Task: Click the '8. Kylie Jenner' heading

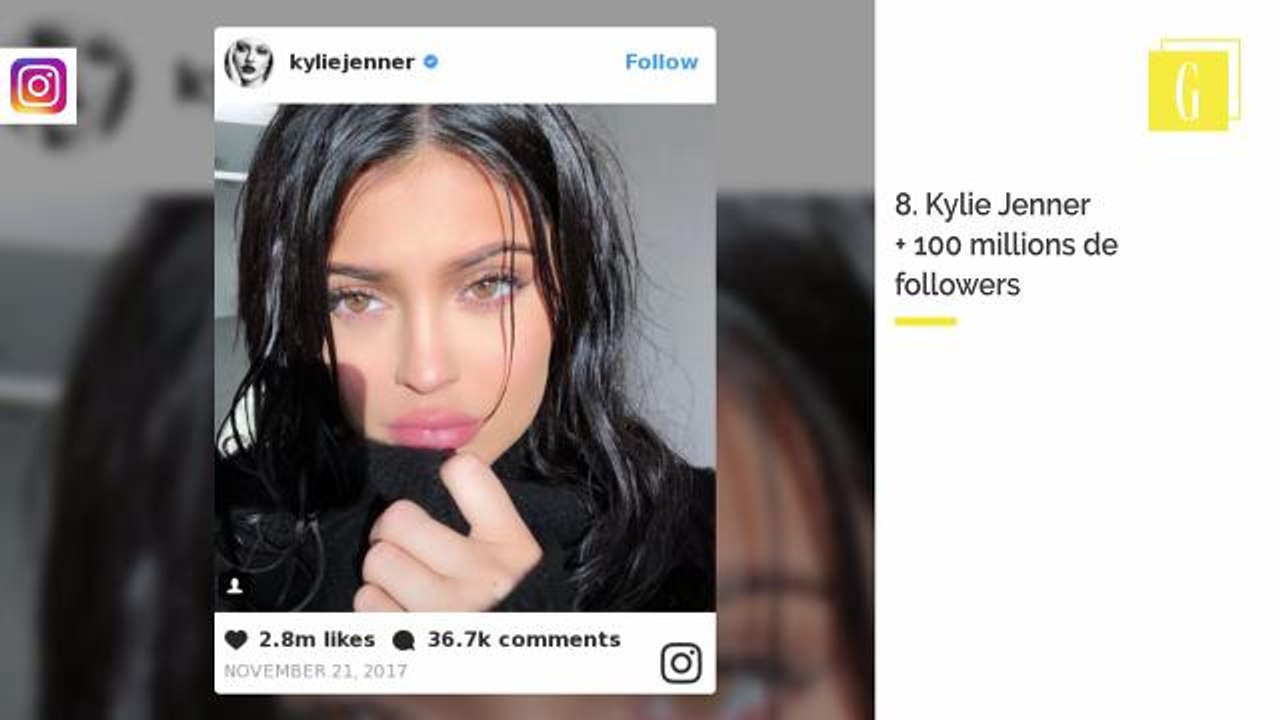Action: (992, 206)
